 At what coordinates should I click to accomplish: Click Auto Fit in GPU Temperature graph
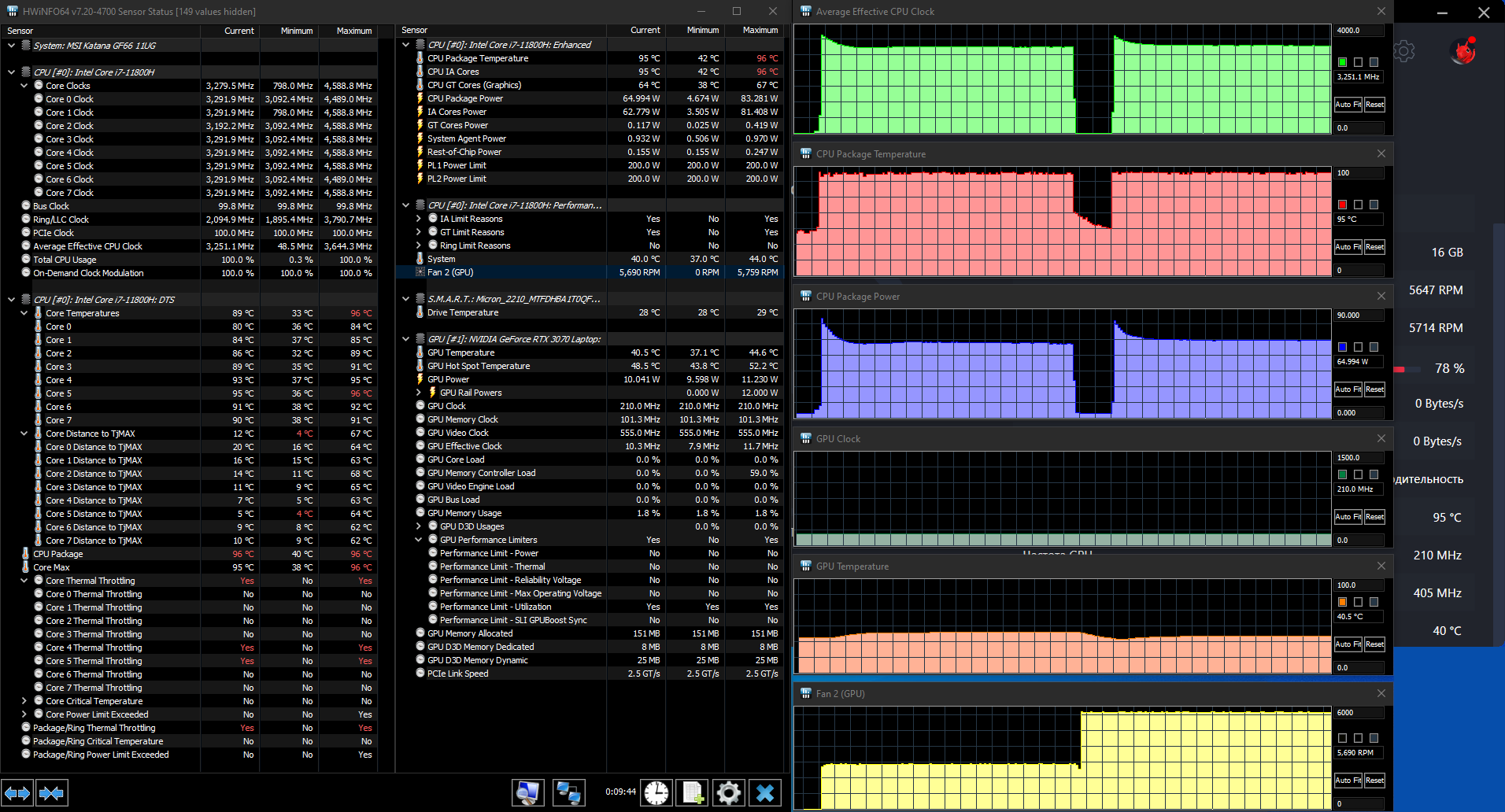(x=1348, y=644)
